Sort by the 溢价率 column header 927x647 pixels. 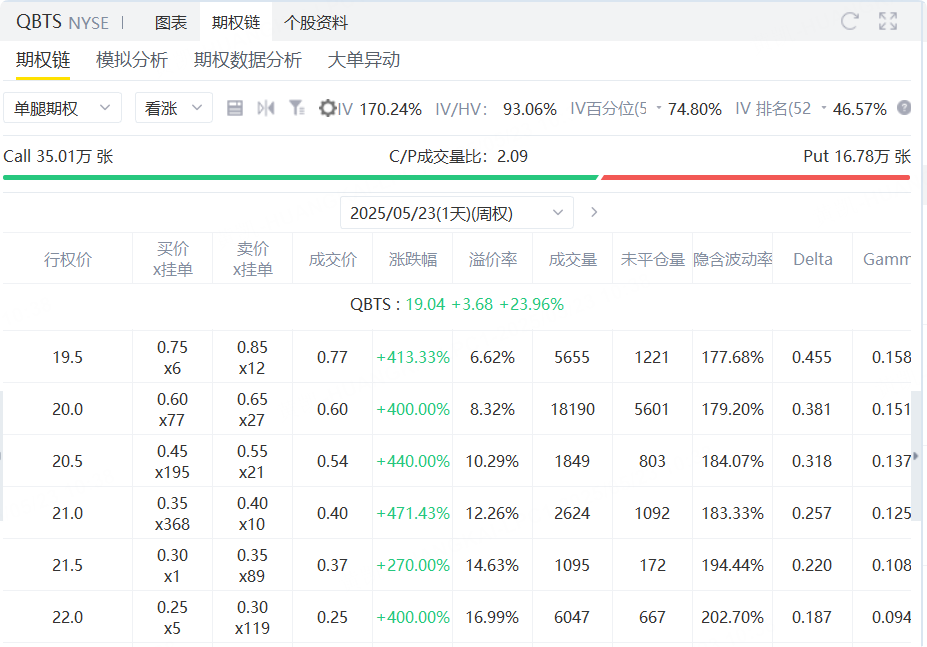tap(492, 259)
